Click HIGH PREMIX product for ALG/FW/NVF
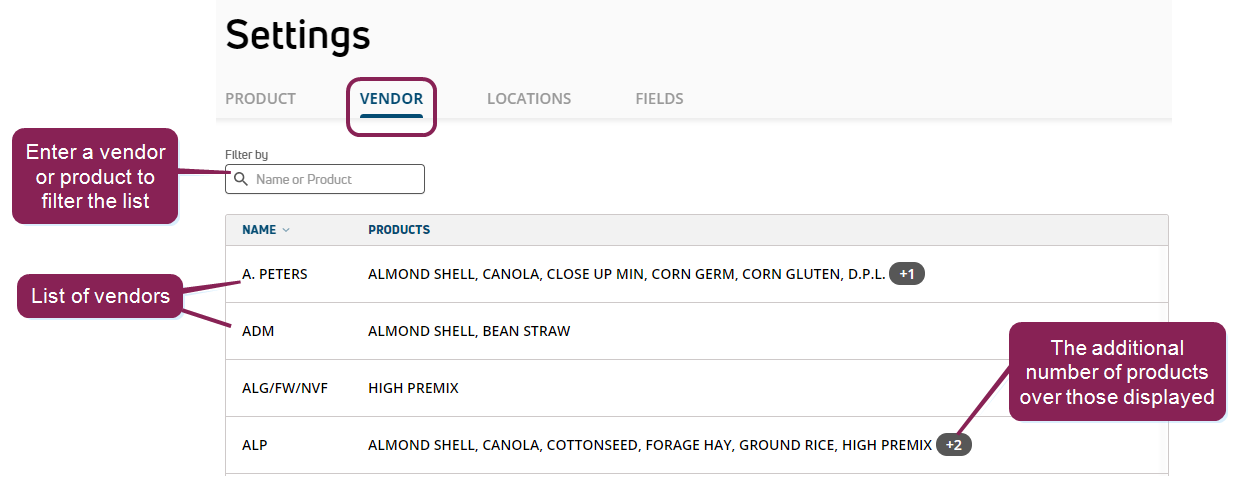Screen dimensions: 1243x479 click(x=413, y=388)
